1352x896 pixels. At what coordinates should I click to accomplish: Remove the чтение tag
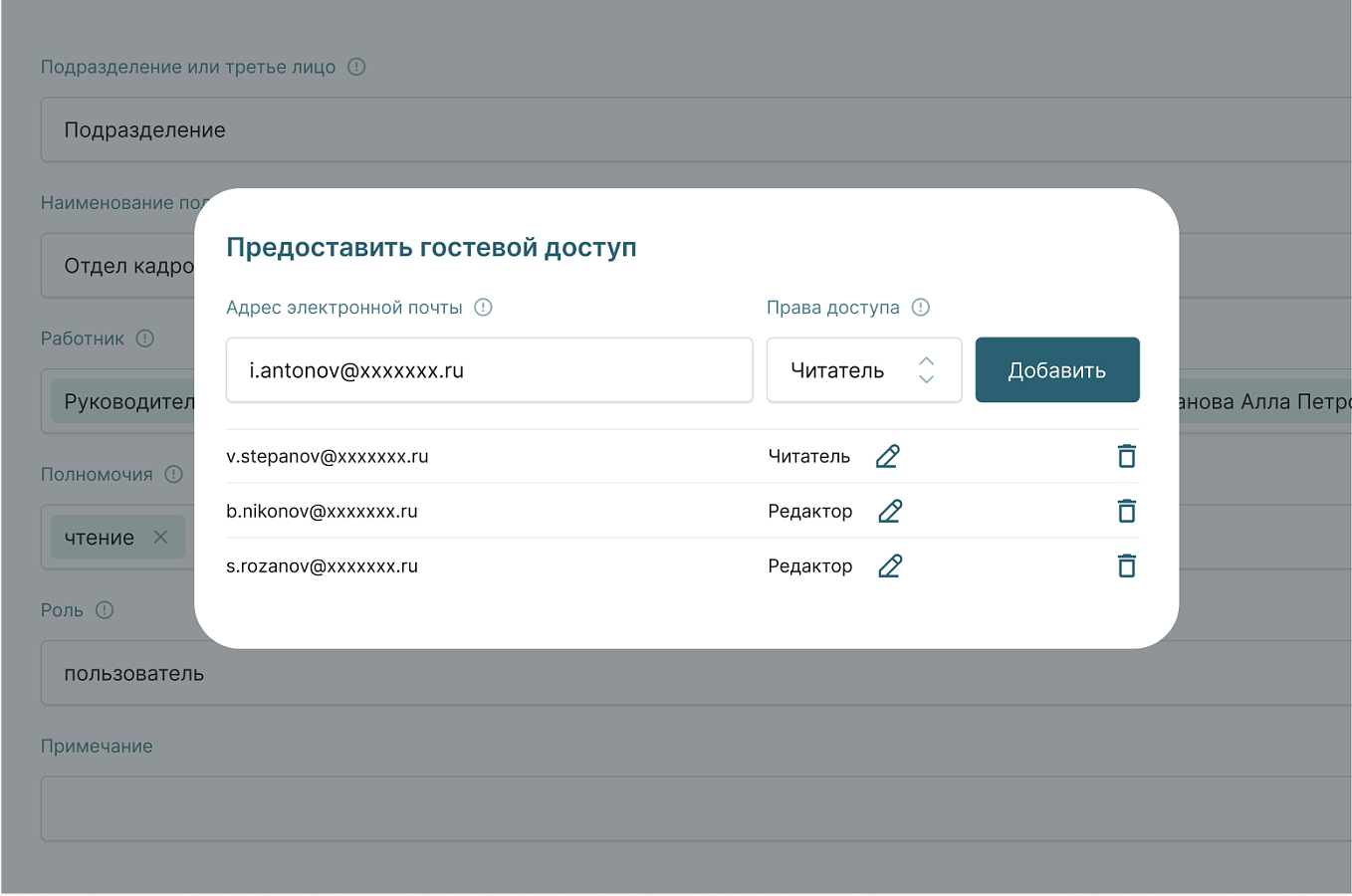(x=160, y=537)
